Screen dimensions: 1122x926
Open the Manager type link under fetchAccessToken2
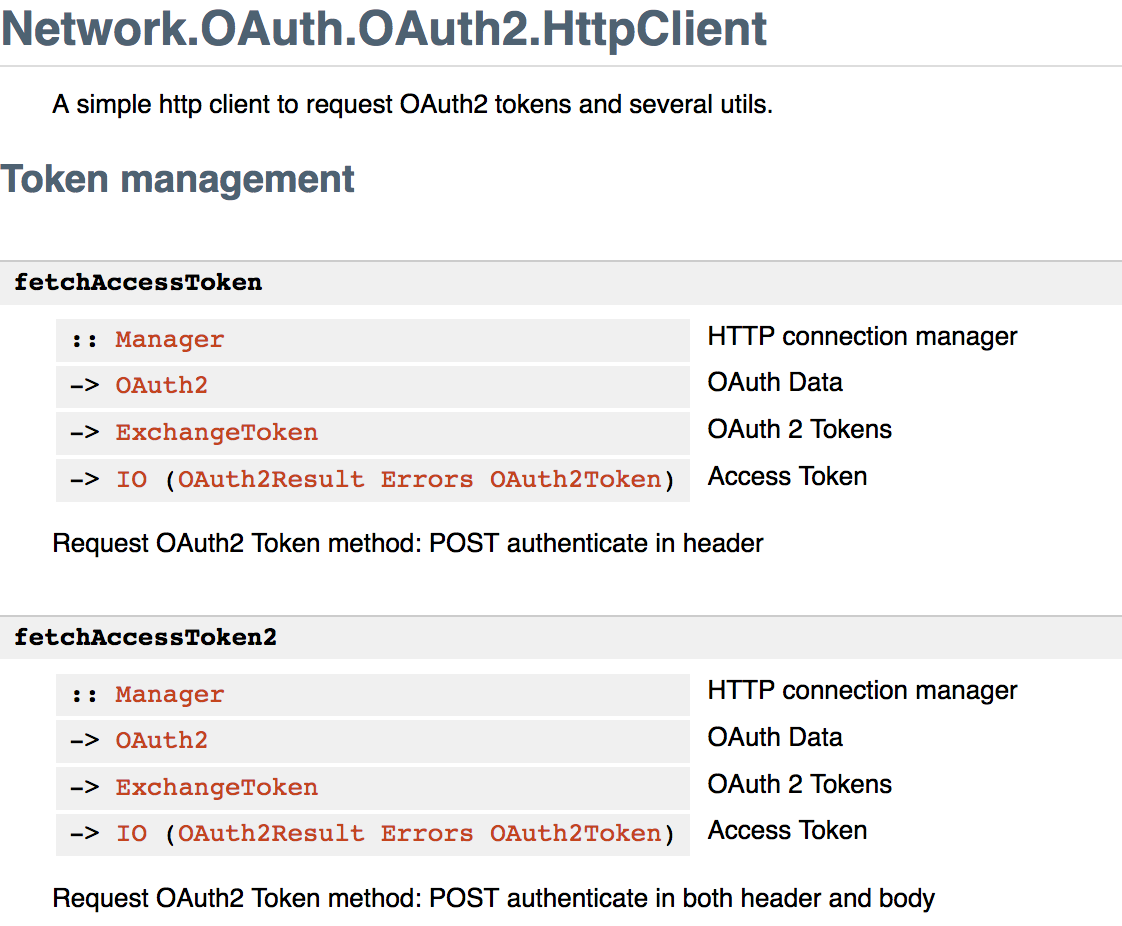[170, 694]
